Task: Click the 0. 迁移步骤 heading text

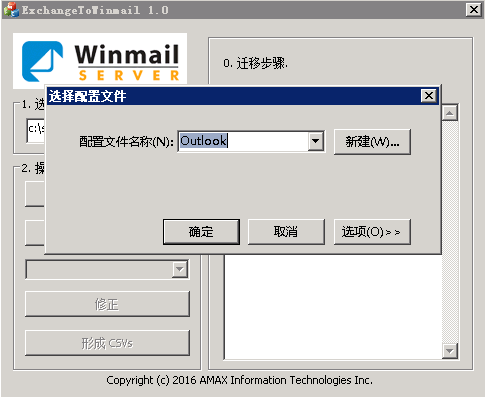Action: (x=255, y=63)
